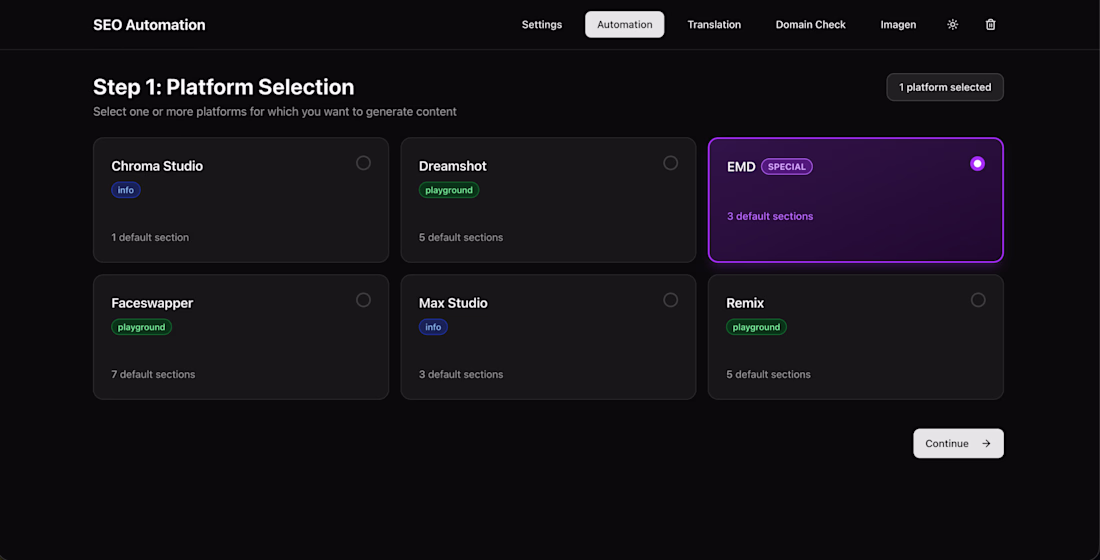The height and width of the screenshot is (560, 1100).
Task: Open the Settings tab
Action: [542, 25]
